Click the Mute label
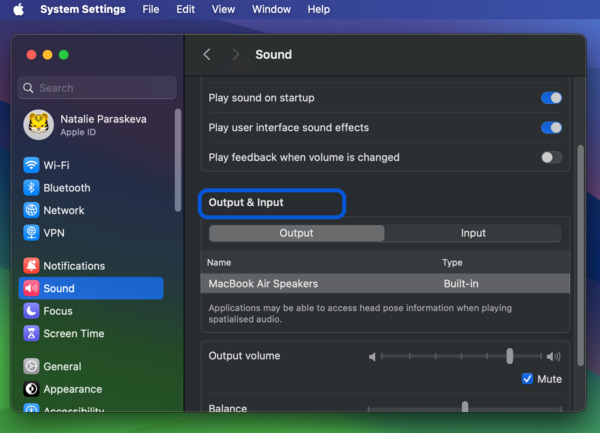Viewport: 600px width, 433px height. click(549, 379)
